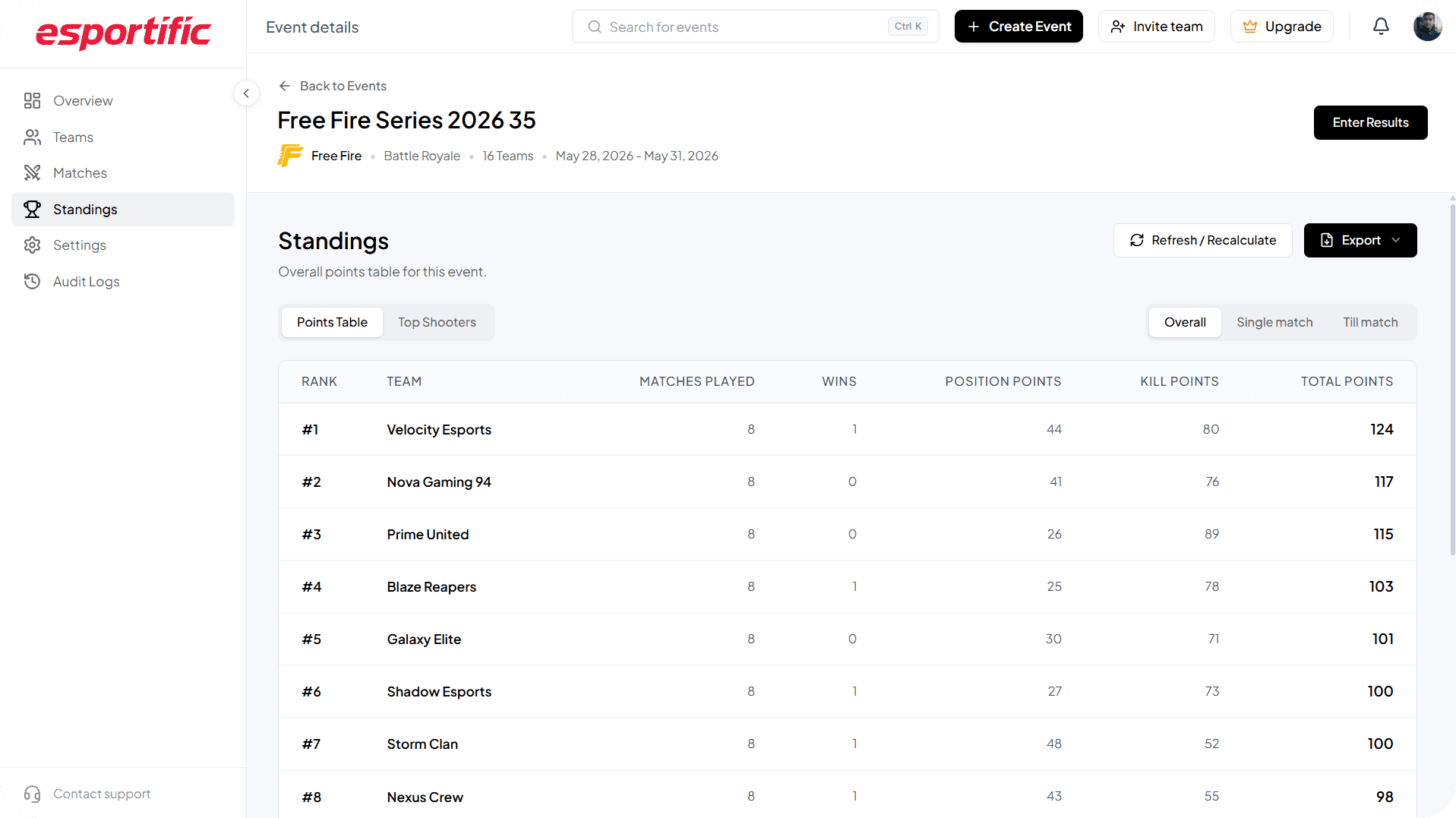This screenshot has width=1456, height=818.
Task: Click the Upgrade crown icon
Action: (1249, 27)
